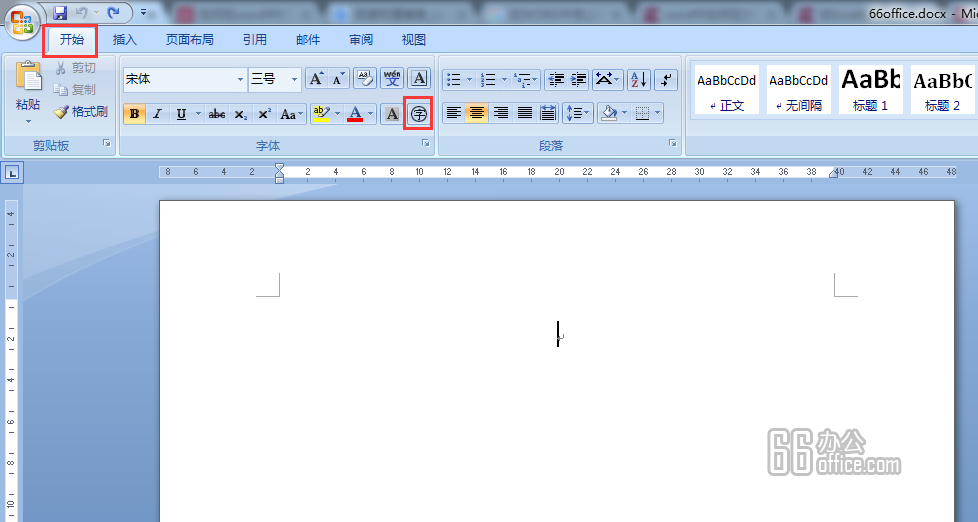Open the customize quick access toolbar arrow
The image size is (978, 522).
pos(143,12)
